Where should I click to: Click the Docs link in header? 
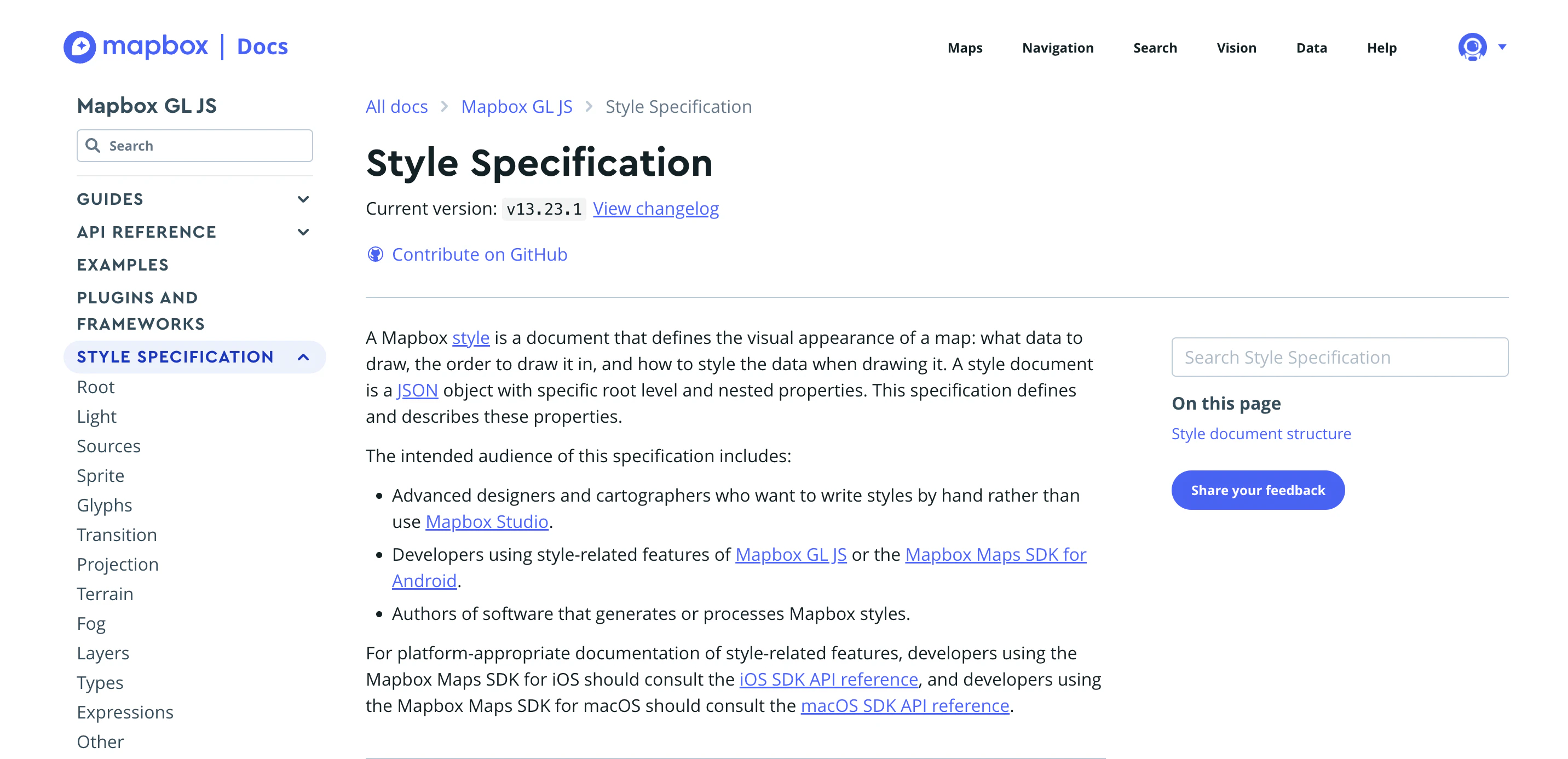pyautogui.click(x=262, y=47)
